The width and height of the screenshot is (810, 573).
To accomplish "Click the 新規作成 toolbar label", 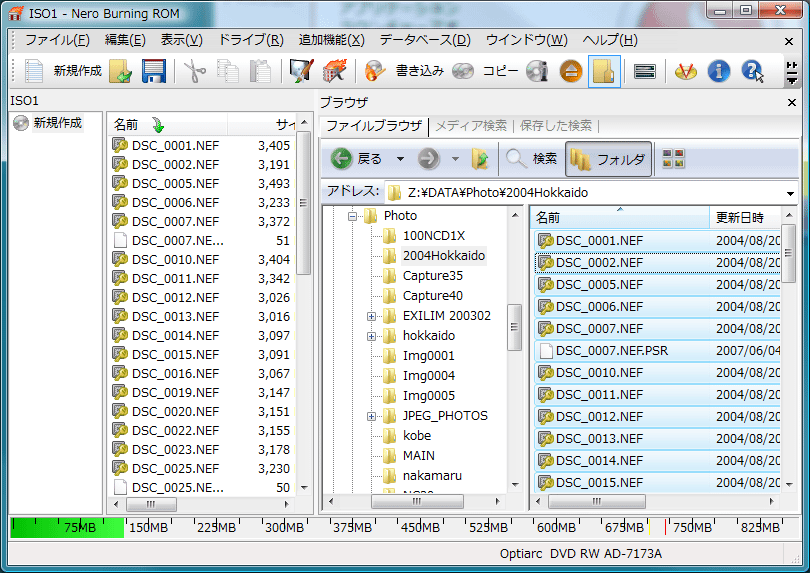I will pos(77,71).
